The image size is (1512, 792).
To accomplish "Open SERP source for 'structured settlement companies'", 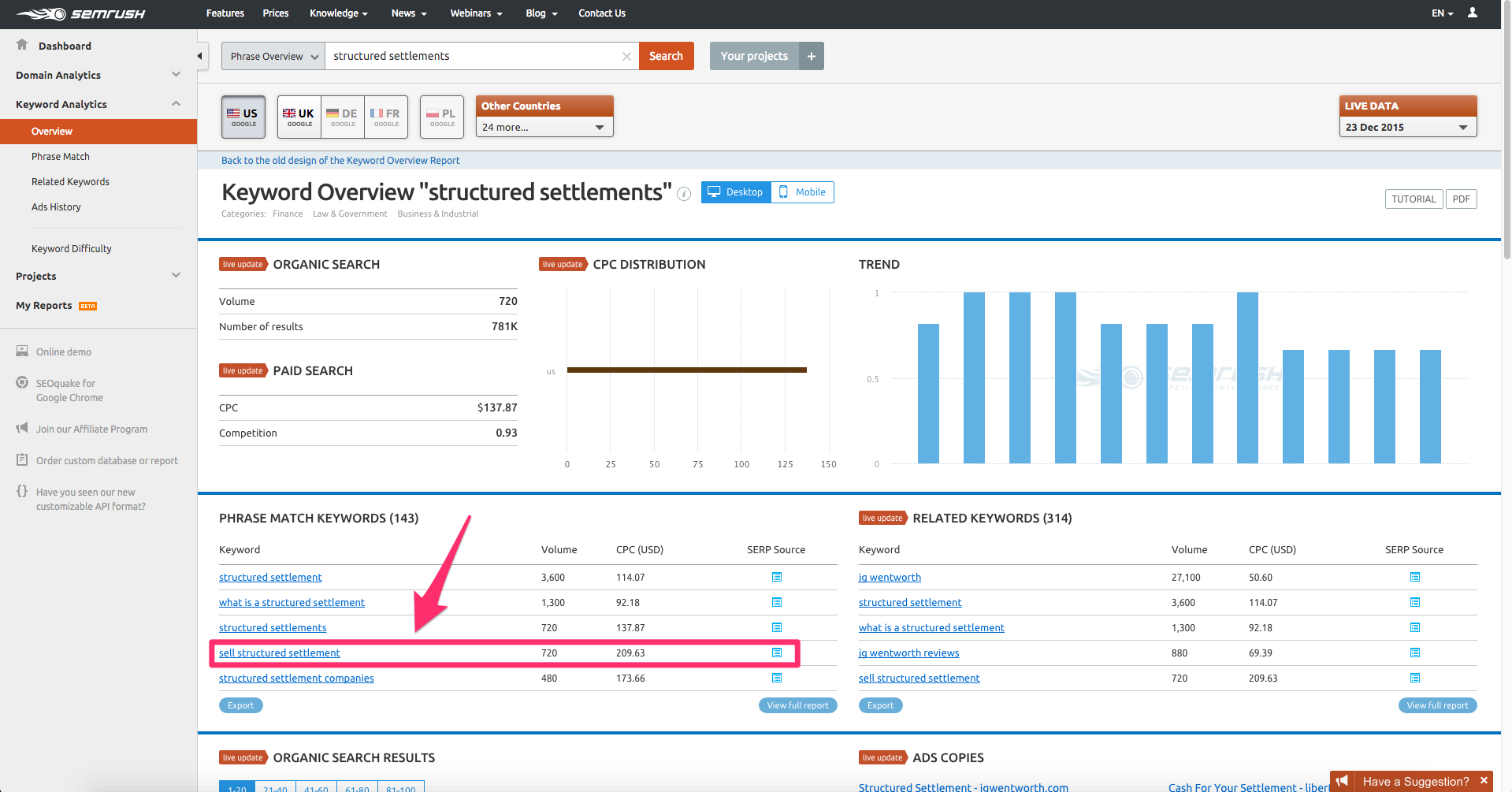I will (x=777, y=679).
